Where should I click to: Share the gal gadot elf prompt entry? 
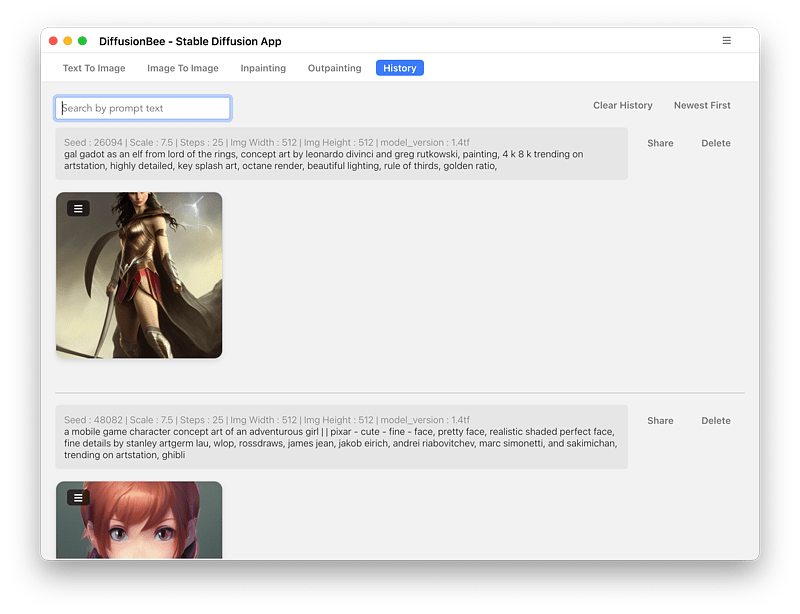click(660, 143)
